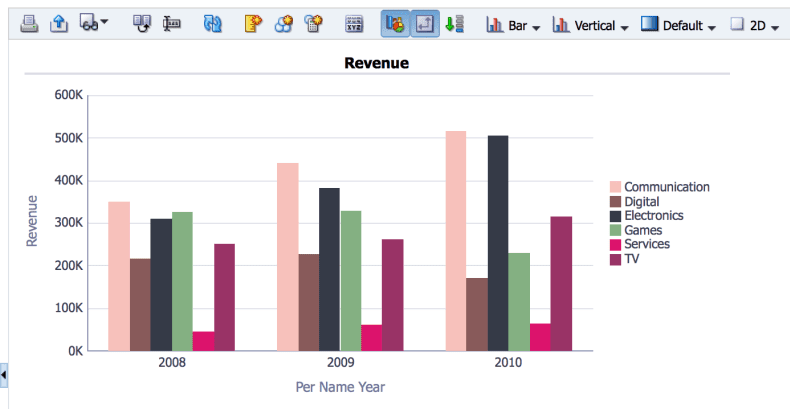Refresh the results with blue arrows icon
Viewport: 790px width, 409px height.
212,24
